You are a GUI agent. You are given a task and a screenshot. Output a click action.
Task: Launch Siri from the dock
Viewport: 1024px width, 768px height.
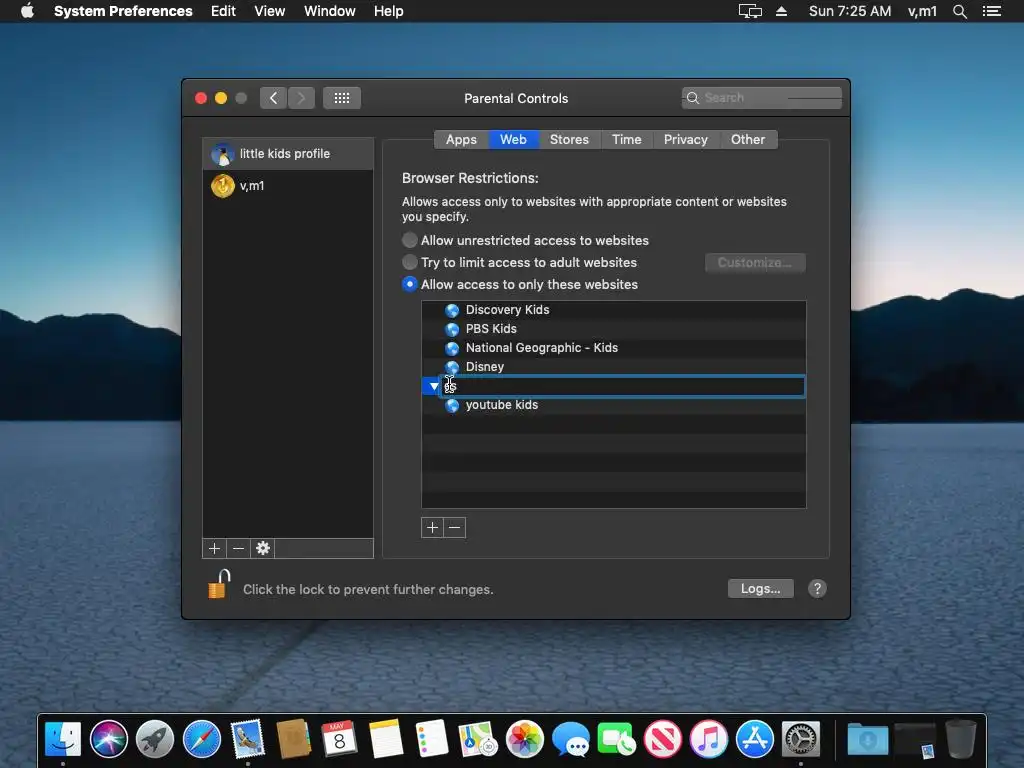coord(108,739)
